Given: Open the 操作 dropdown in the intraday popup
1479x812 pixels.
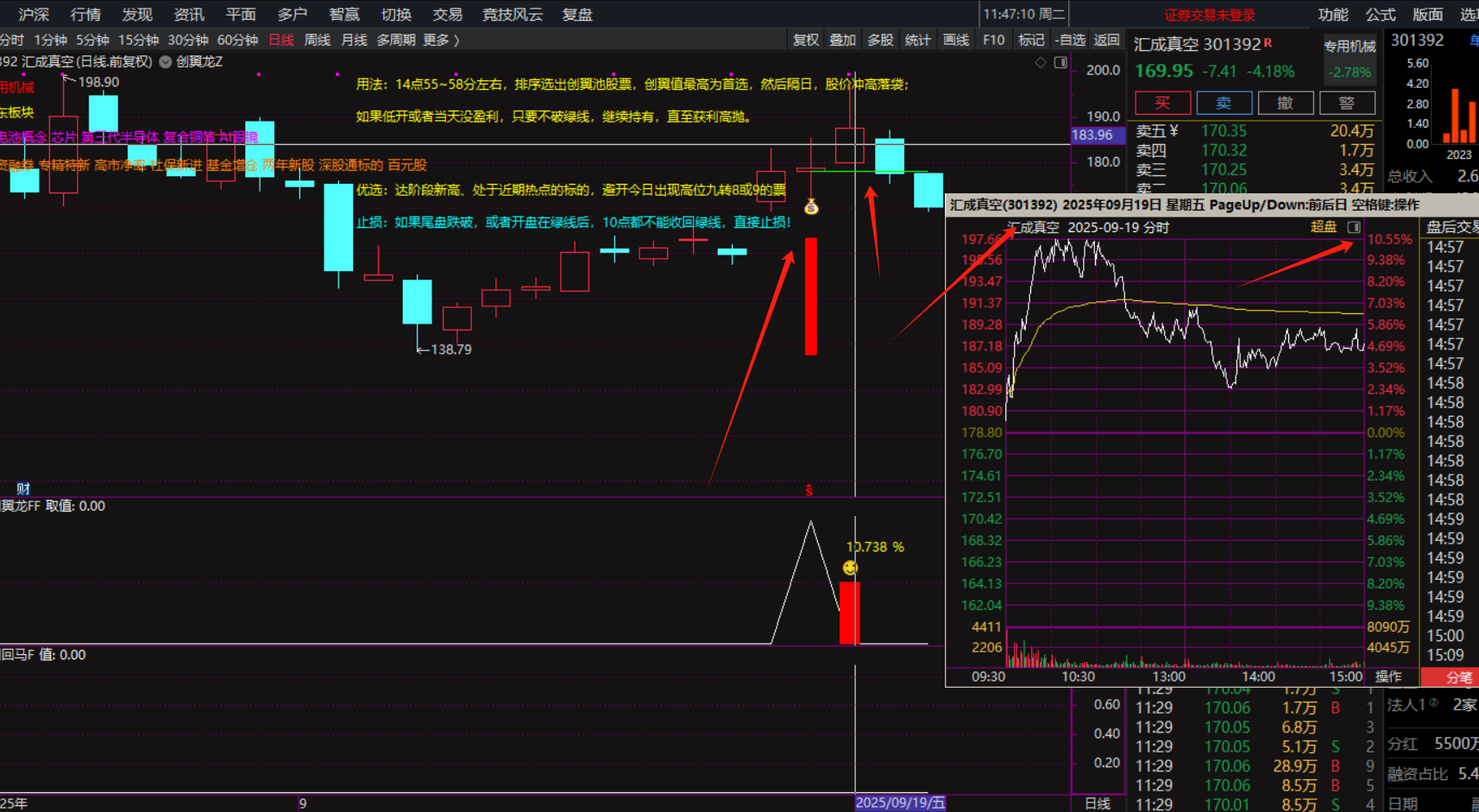Looking at the screenshot, I should pyautogui.click(x=1388, y=677).
